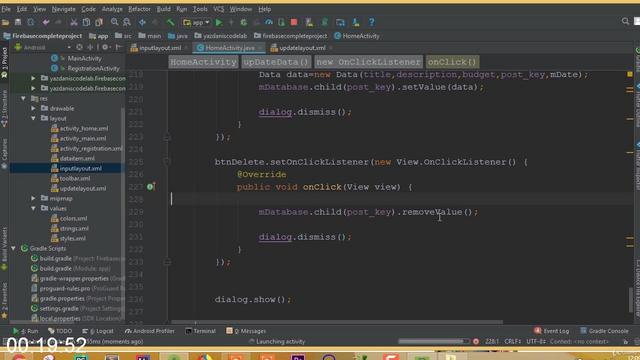Click the Paste toolbar icon
Viewport: 640px width, 360px height.
click(x=99, y=22)
